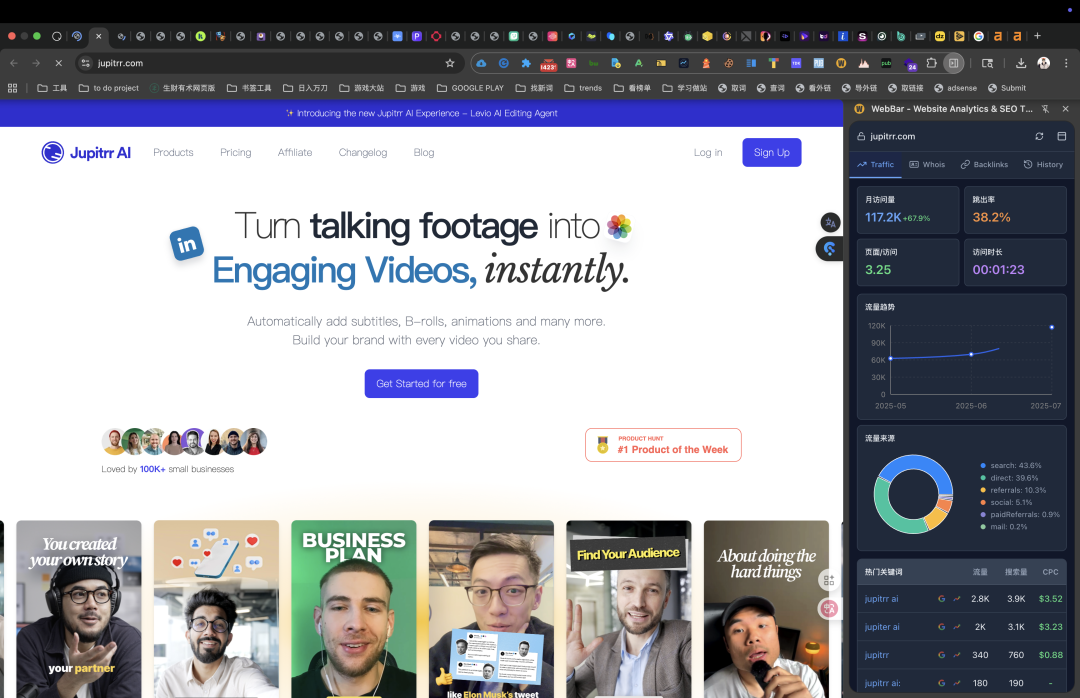Image resolution: width=1080 pixels, height=698 pixels.
Task: Open the 'BUSINESS PLAN' video thumbnail
Action: [x=354, y=609]
